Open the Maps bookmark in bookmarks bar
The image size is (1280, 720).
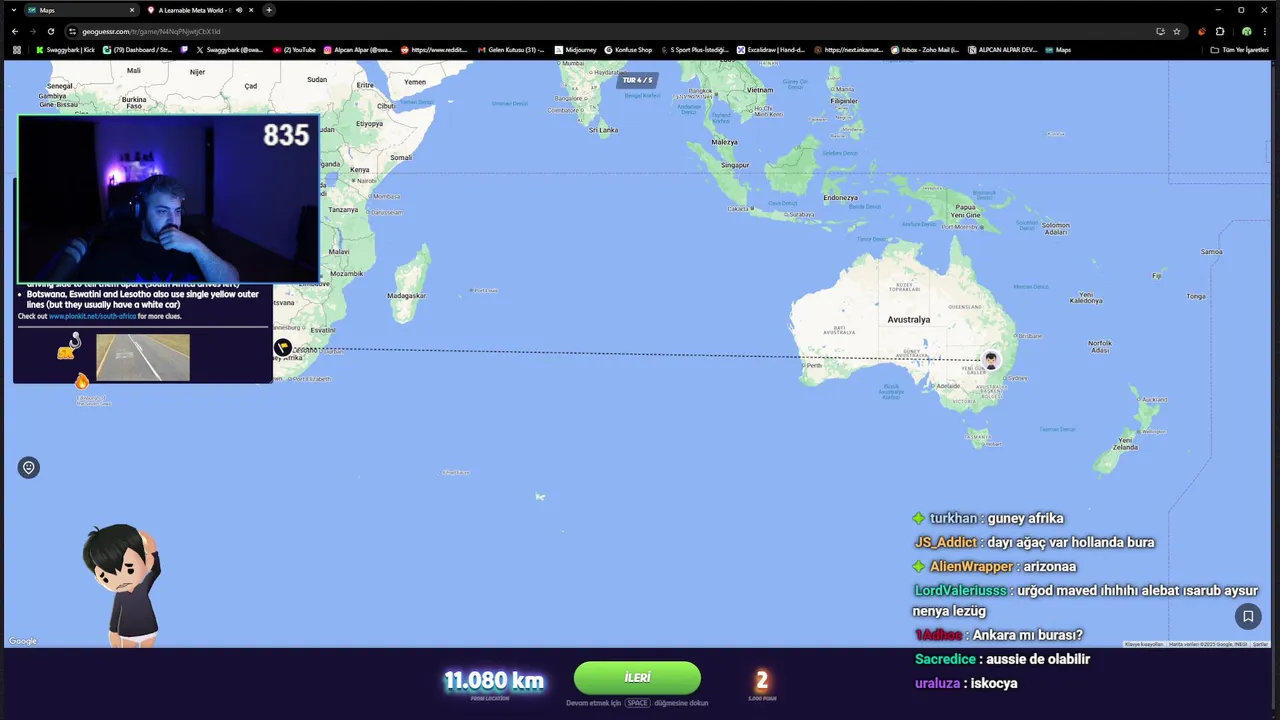point(1057,49)
